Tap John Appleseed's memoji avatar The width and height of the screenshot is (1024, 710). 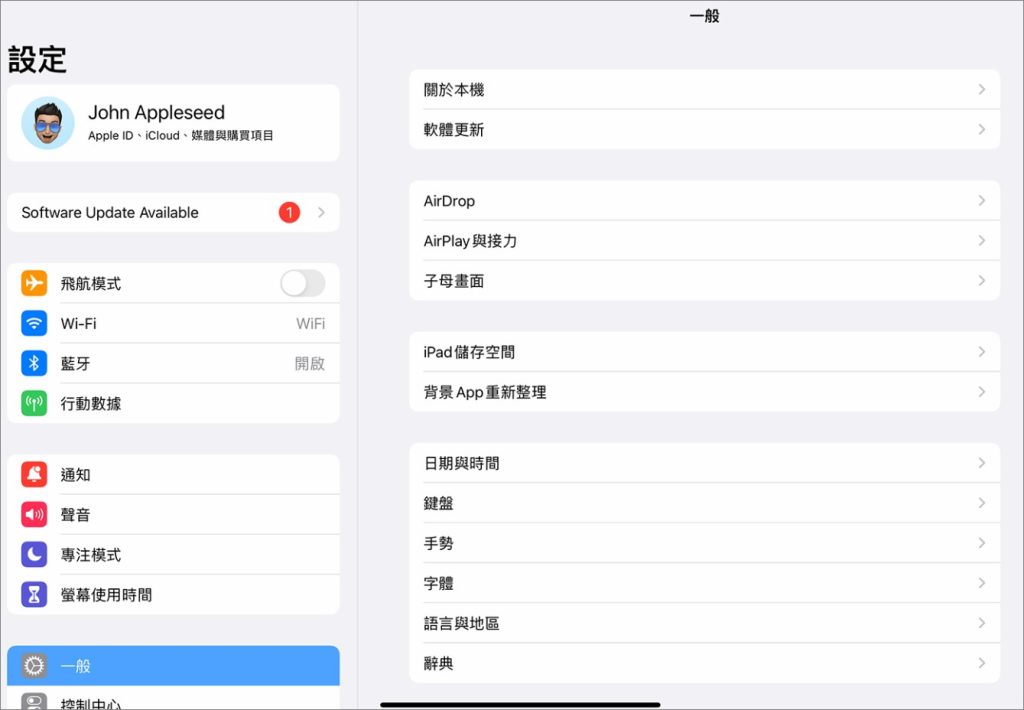click(x=48, y=123)
